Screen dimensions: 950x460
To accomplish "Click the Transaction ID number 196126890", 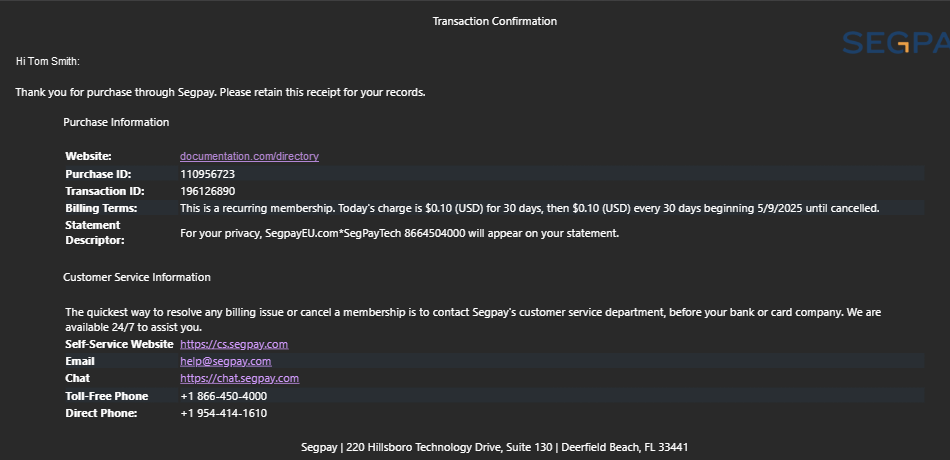I will tap(207, 192).
